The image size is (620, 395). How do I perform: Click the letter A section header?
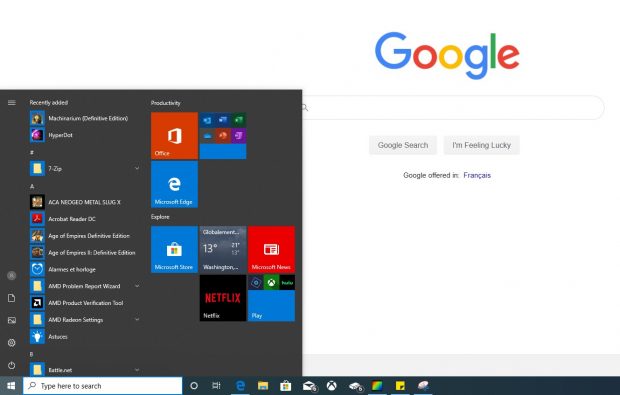(x=32, y=186)
